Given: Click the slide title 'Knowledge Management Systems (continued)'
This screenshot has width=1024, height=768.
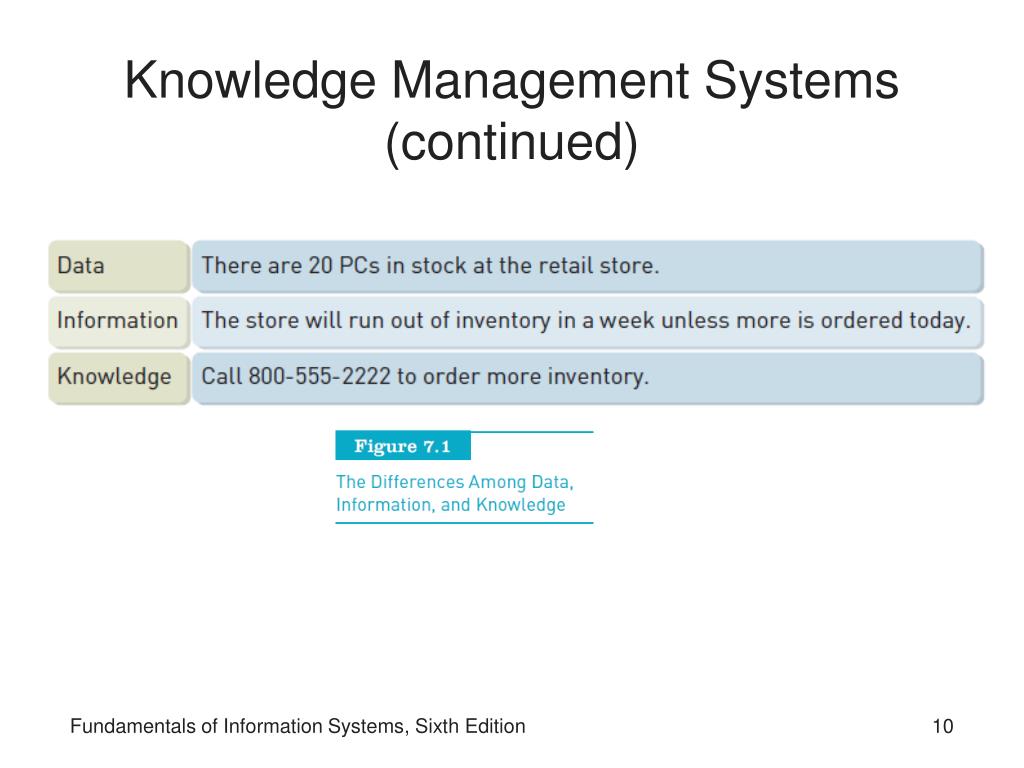Looking at the screenshot, I should click(511, 112).
